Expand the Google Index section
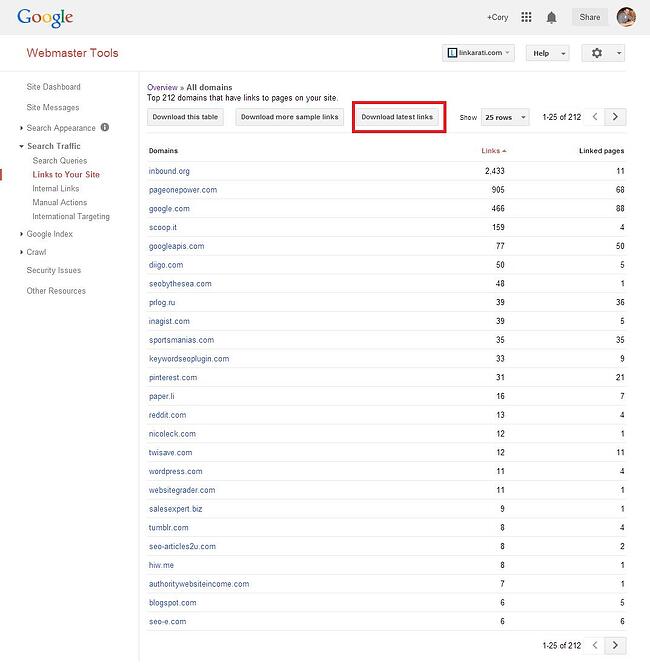 pyautogui.click(x=21, y=234)
